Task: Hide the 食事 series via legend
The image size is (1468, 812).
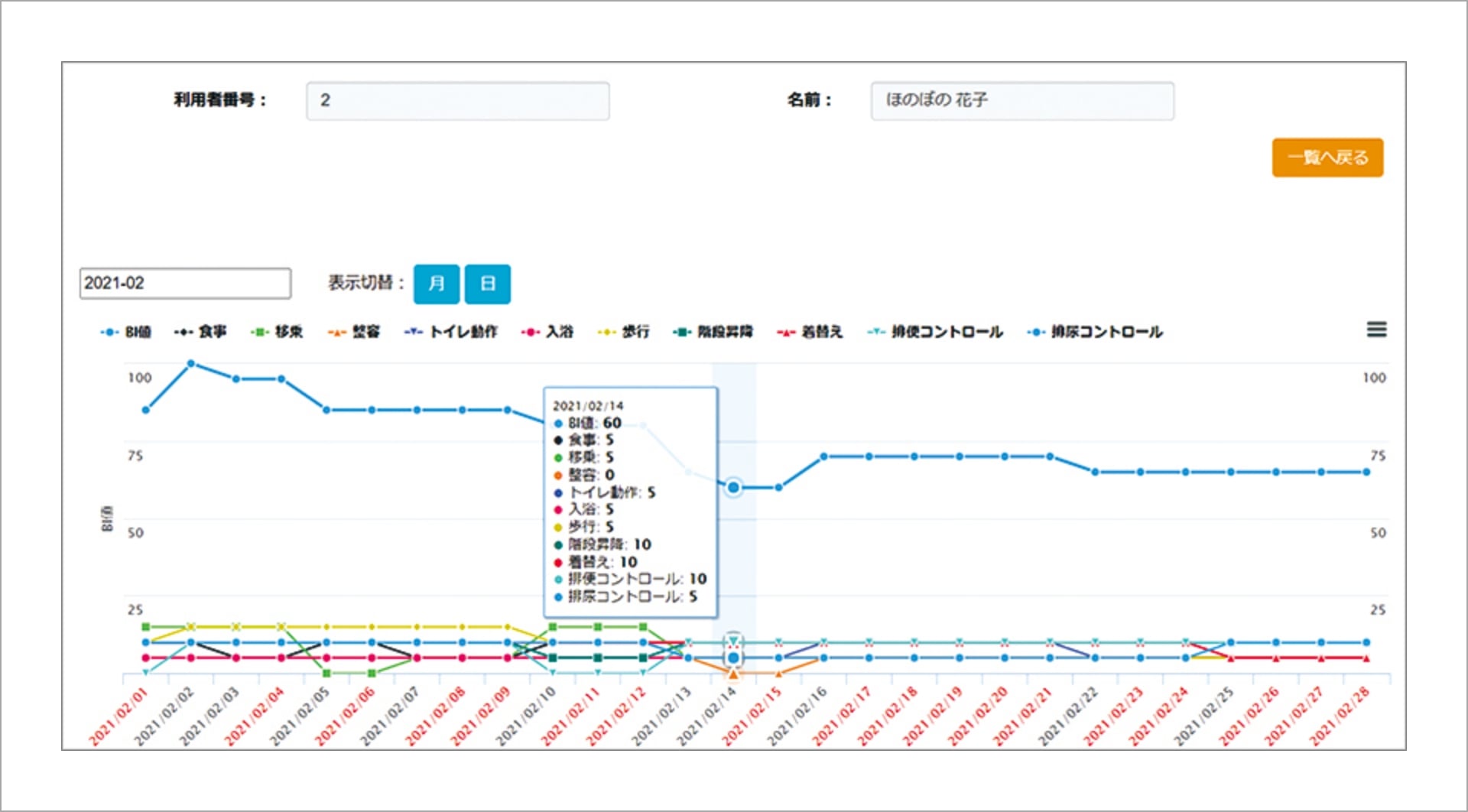Action: [x=201, y=332]
